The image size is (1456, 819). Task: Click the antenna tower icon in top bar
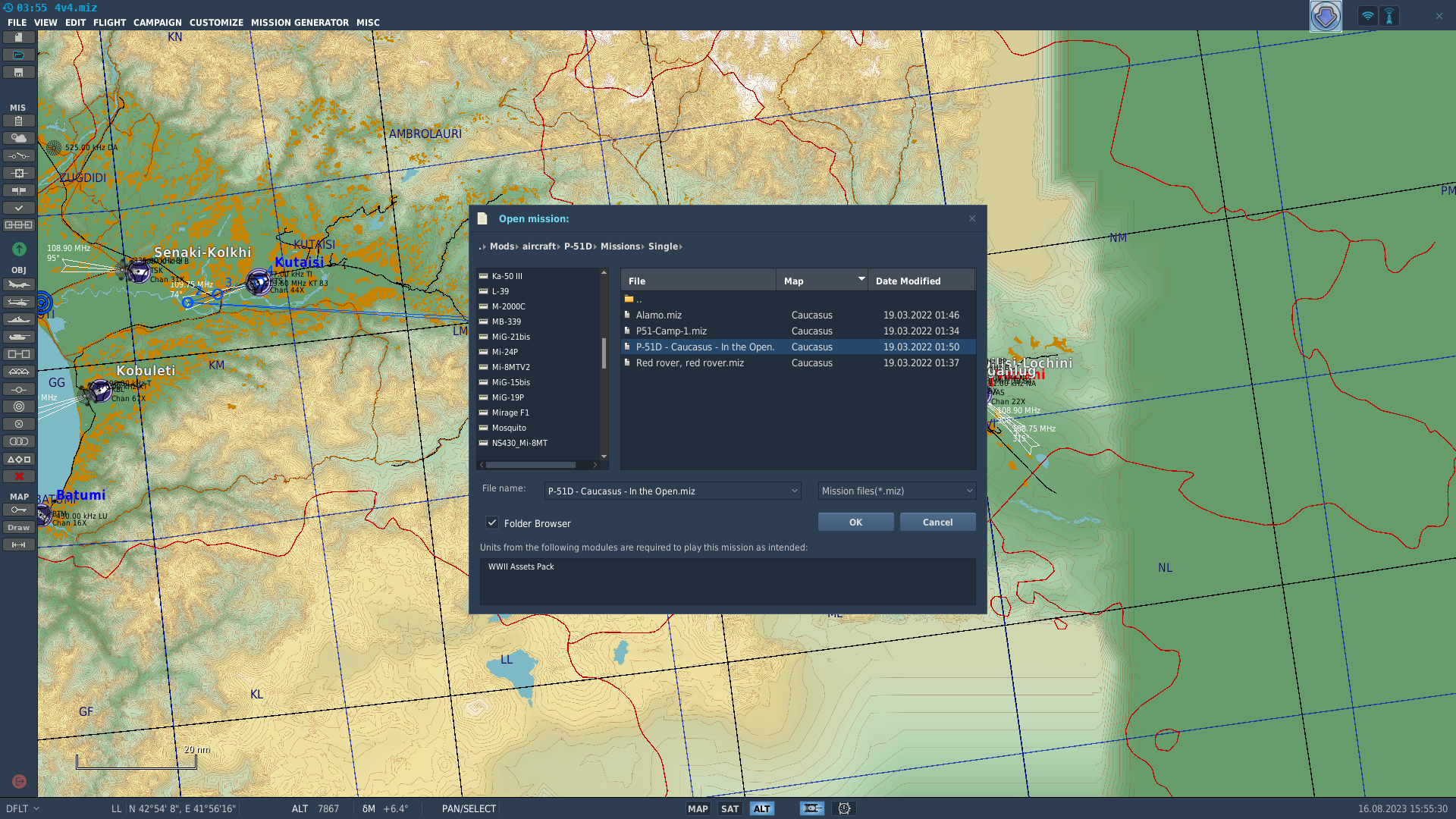[1389, 16]
